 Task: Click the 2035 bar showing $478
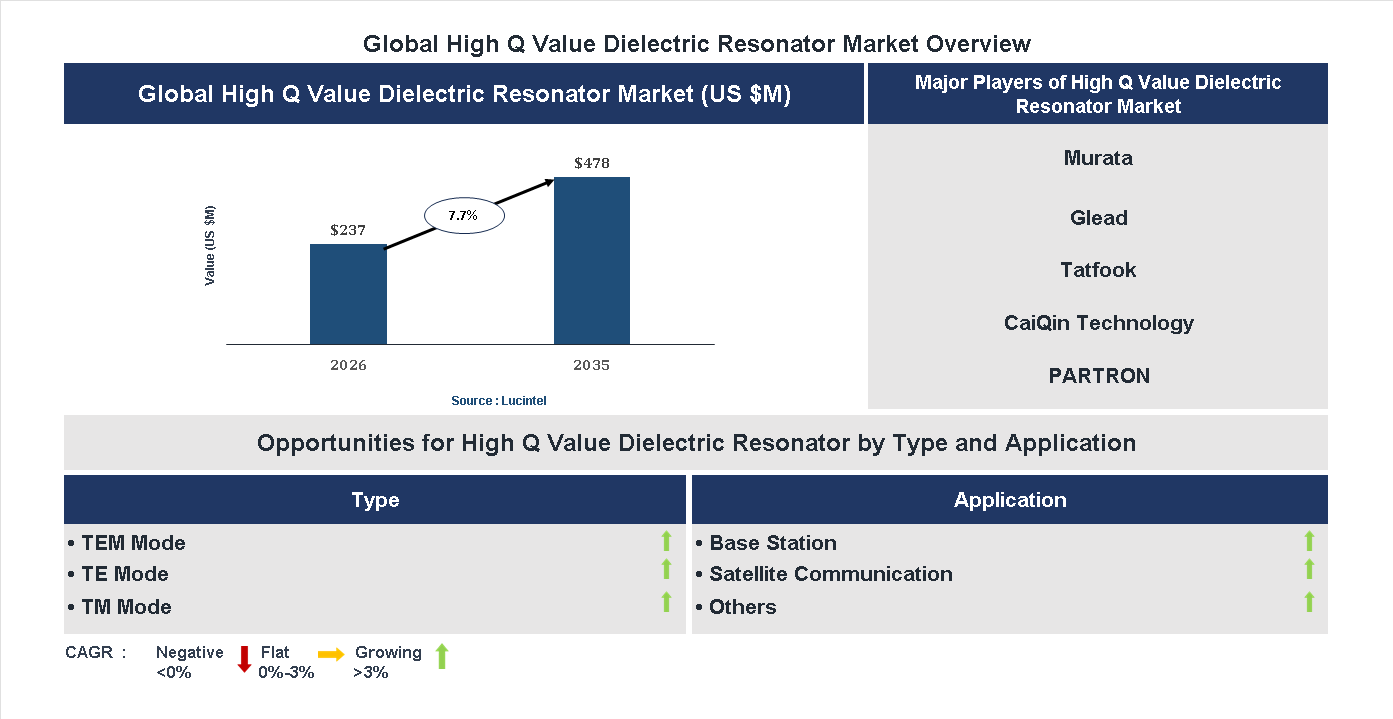(x=591, y=260)
